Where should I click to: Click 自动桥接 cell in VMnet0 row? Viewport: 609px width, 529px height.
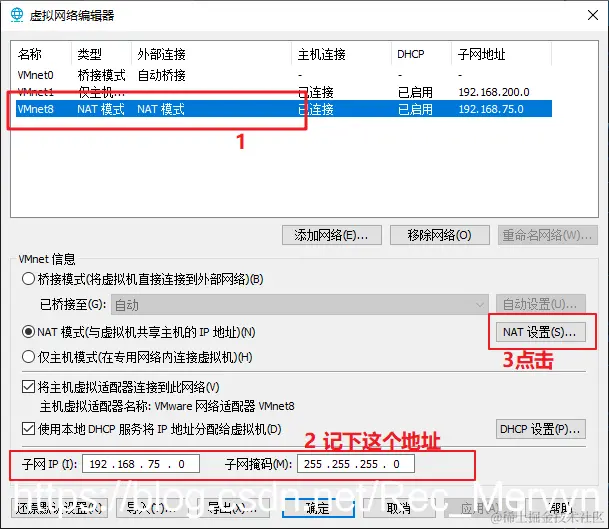pos(162,75)
